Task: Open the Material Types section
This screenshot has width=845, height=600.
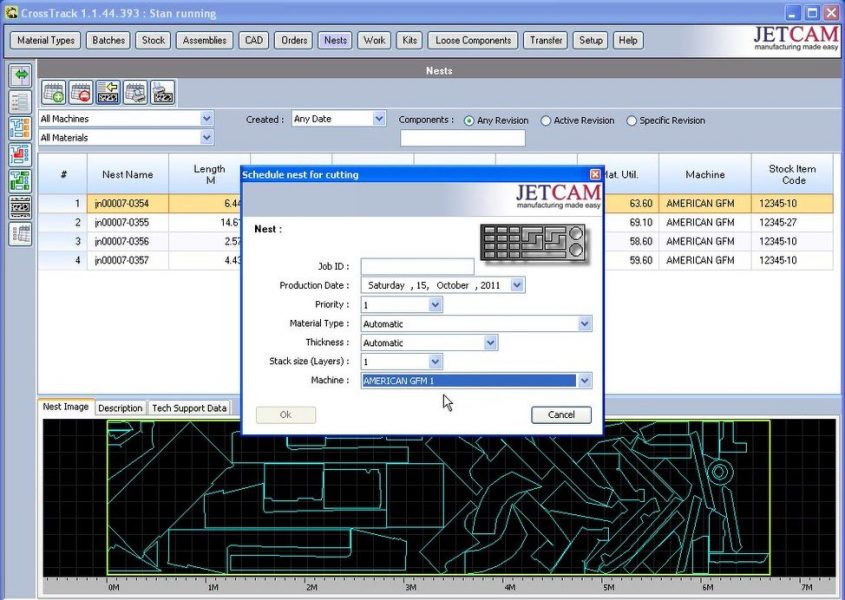Action: pyautogui.click(x=46, y=40)
